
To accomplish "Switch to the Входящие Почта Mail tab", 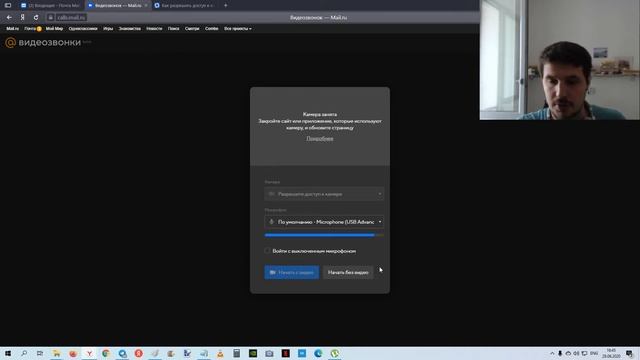I will point(50,5).
